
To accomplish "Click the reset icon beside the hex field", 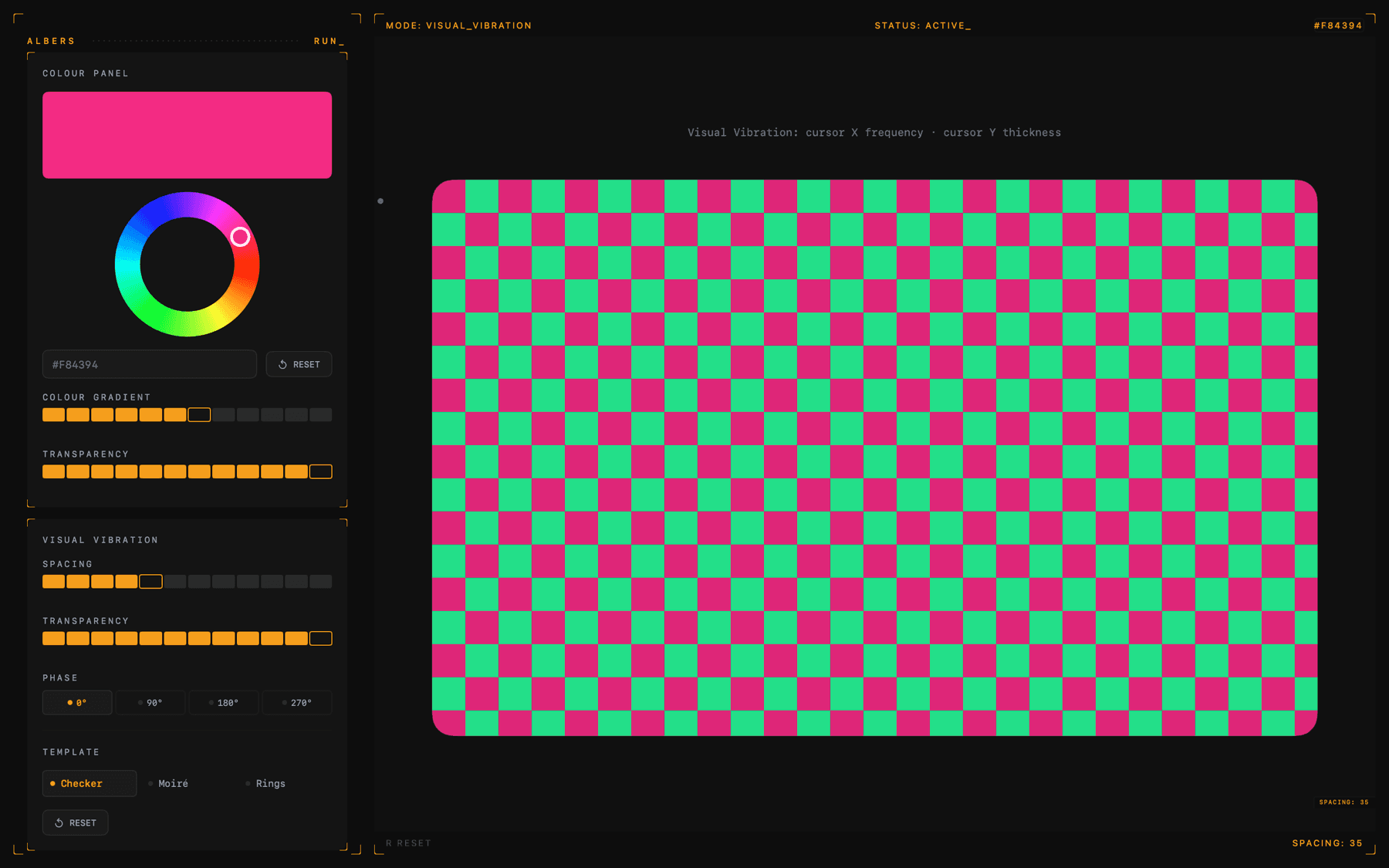I will coord(282,365).
